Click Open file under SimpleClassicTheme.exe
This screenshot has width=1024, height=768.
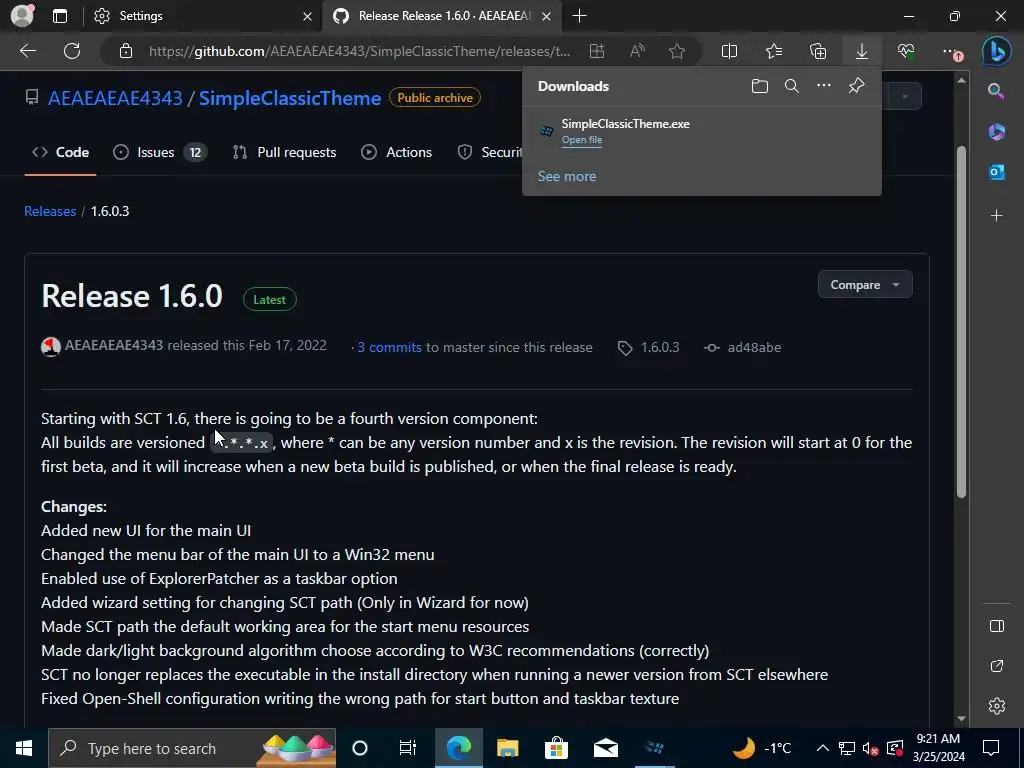pyautogui.click(x=582, y=140)
